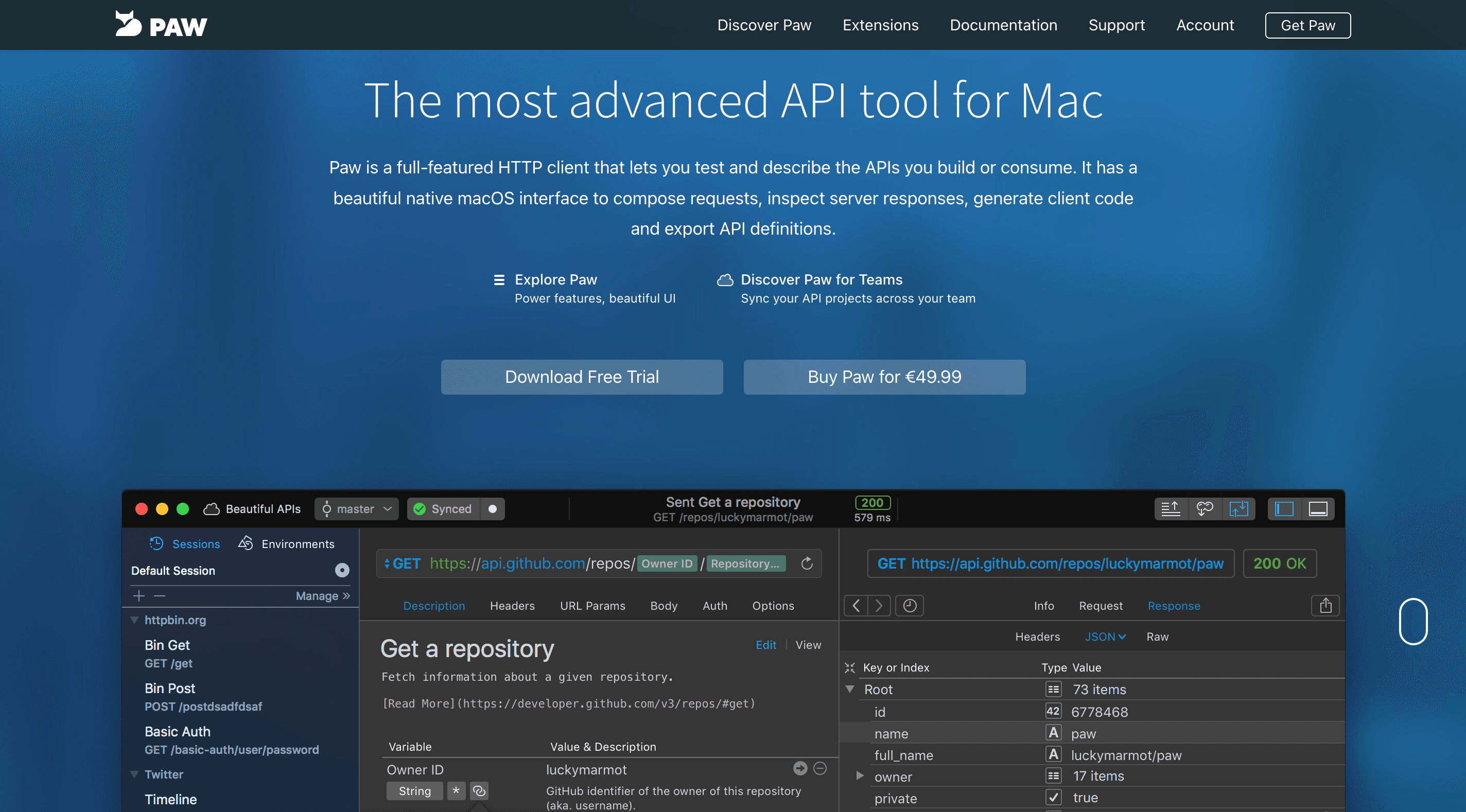Switch to the Request tab

tap(1101, 606)
